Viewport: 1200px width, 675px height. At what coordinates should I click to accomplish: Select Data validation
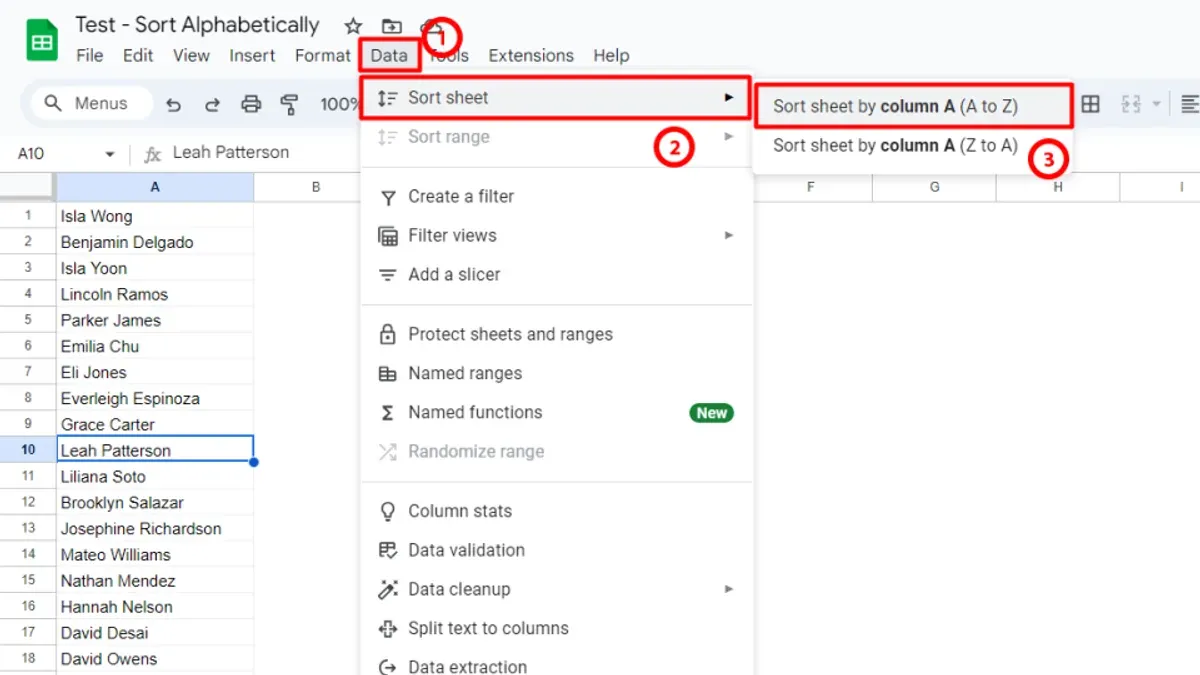[556, 551]
